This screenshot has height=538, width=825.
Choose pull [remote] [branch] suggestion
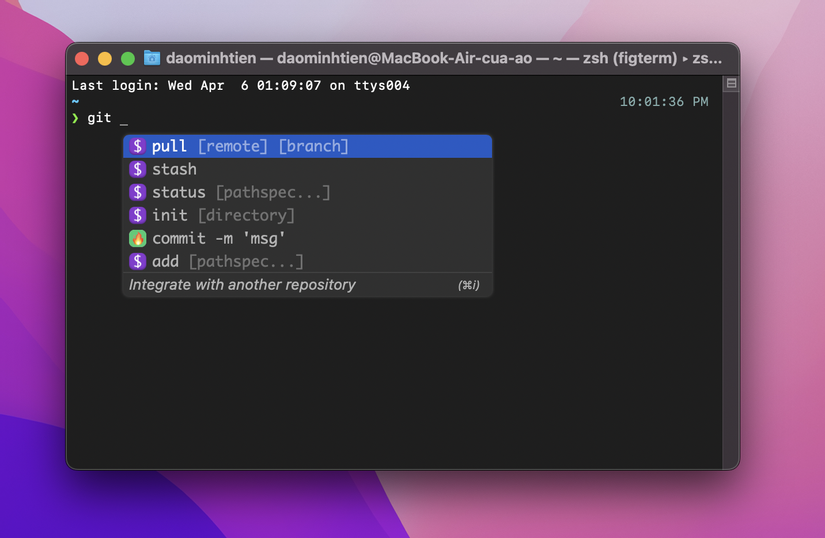point(308,146)
